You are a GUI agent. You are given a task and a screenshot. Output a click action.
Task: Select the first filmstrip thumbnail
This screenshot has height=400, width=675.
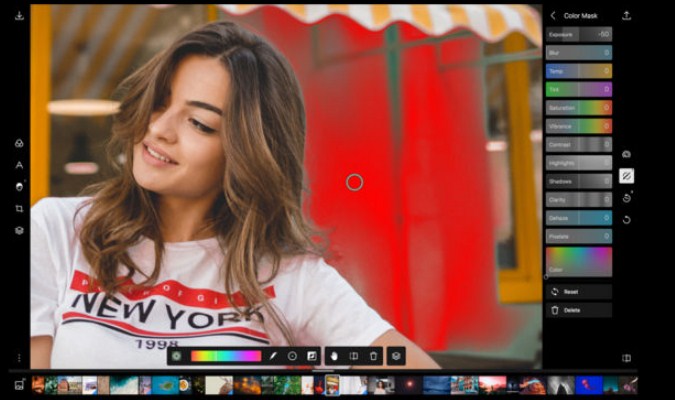tap(38, 385)
